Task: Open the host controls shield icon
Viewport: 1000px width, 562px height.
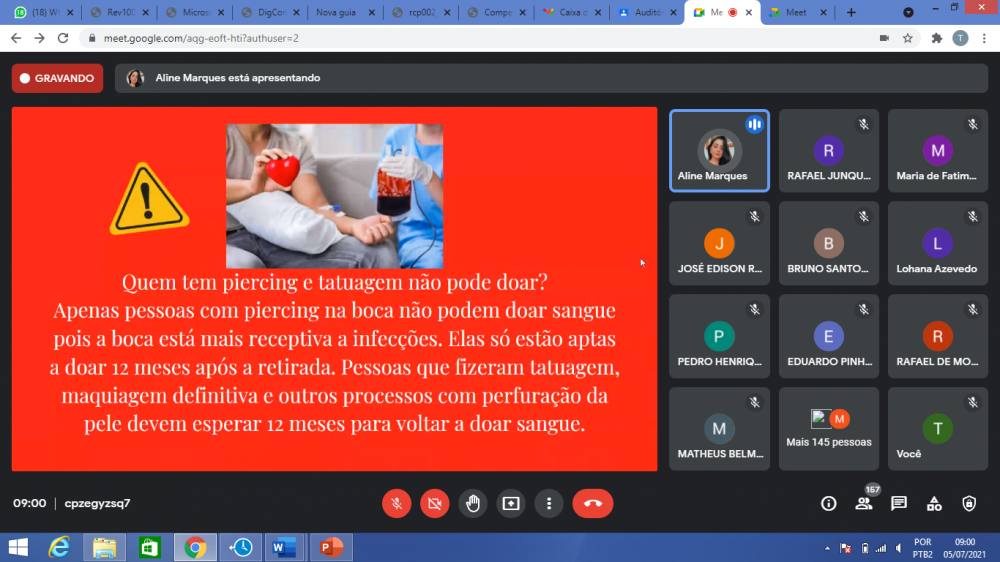Action: point(968,504)
